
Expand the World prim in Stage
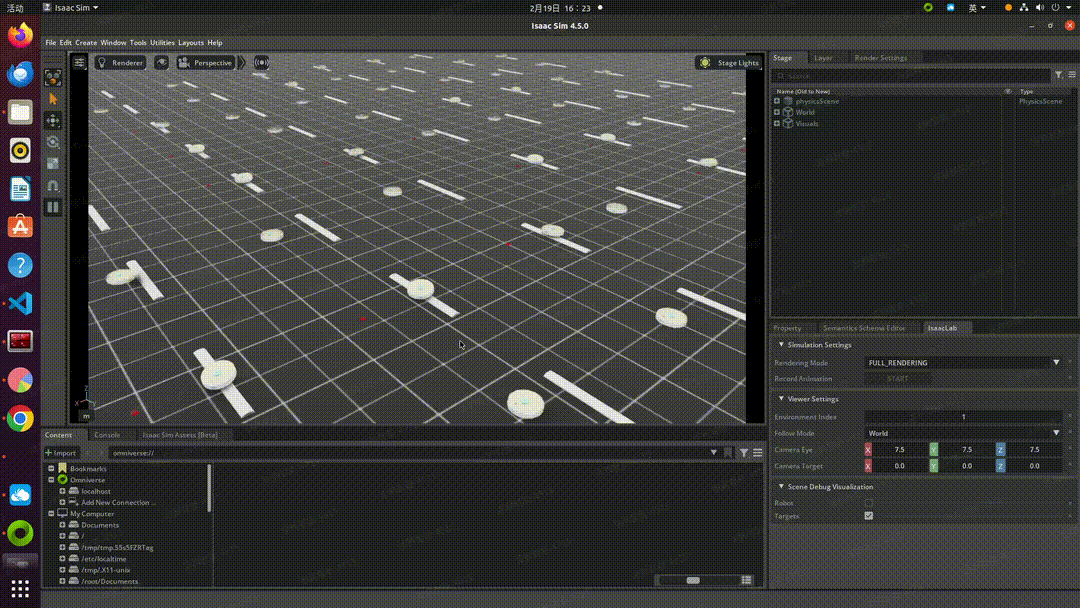pos(777,112)
